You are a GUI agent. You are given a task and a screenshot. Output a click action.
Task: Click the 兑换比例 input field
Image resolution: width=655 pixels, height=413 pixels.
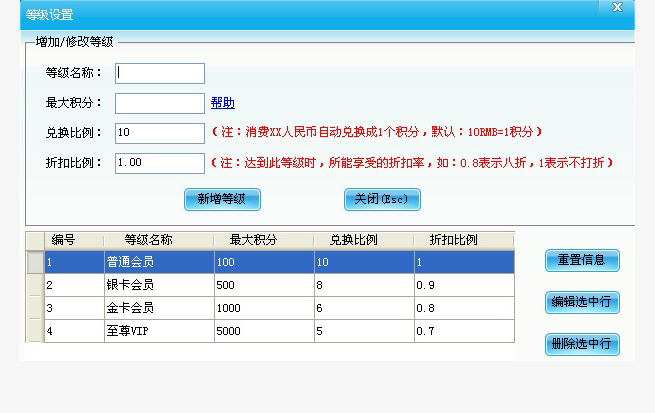(x=160, y=132)
